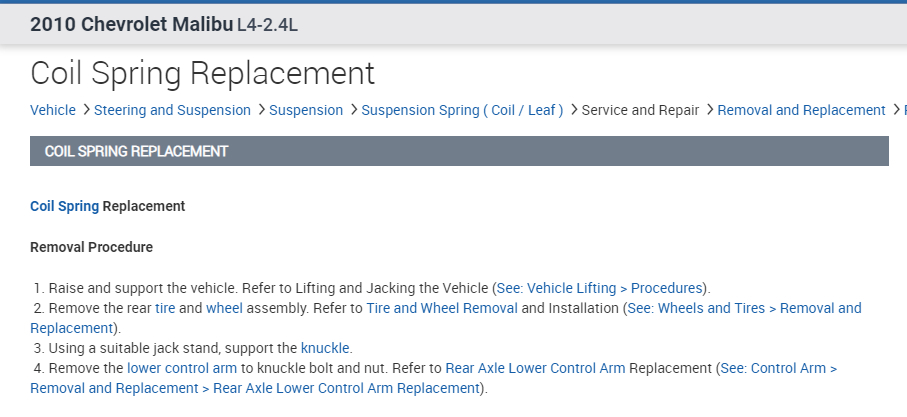Go to Steering and Suspension breadcrumb

(x=172, y=110)
